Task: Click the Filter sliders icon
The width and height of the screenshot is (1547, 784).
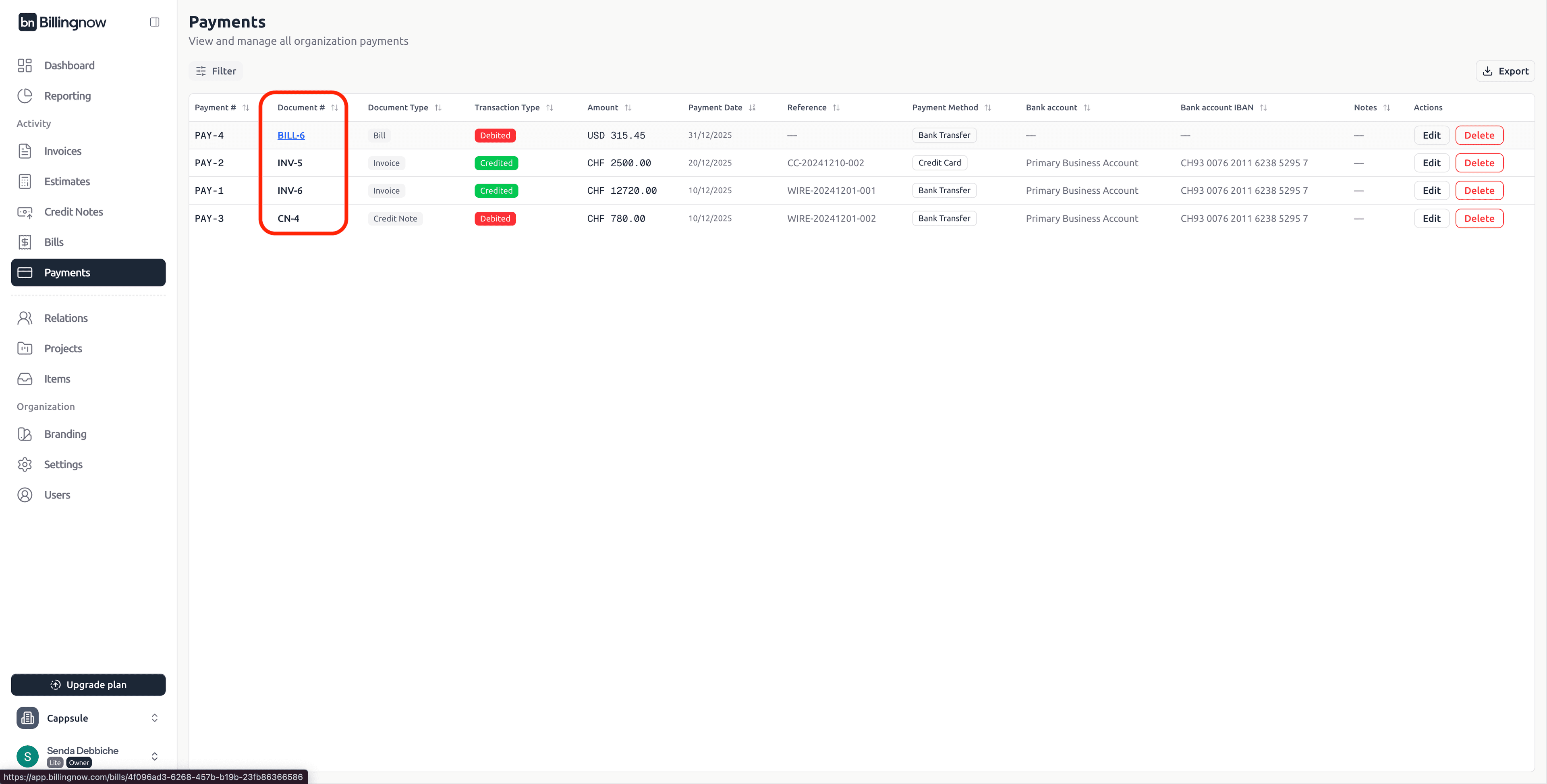Action: (201, 70)
